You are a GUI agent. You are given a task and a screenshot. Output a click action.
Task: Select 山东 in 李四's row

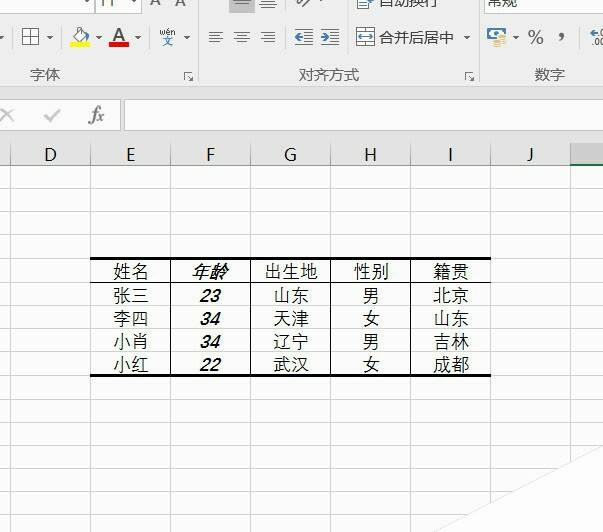point(450,318)
